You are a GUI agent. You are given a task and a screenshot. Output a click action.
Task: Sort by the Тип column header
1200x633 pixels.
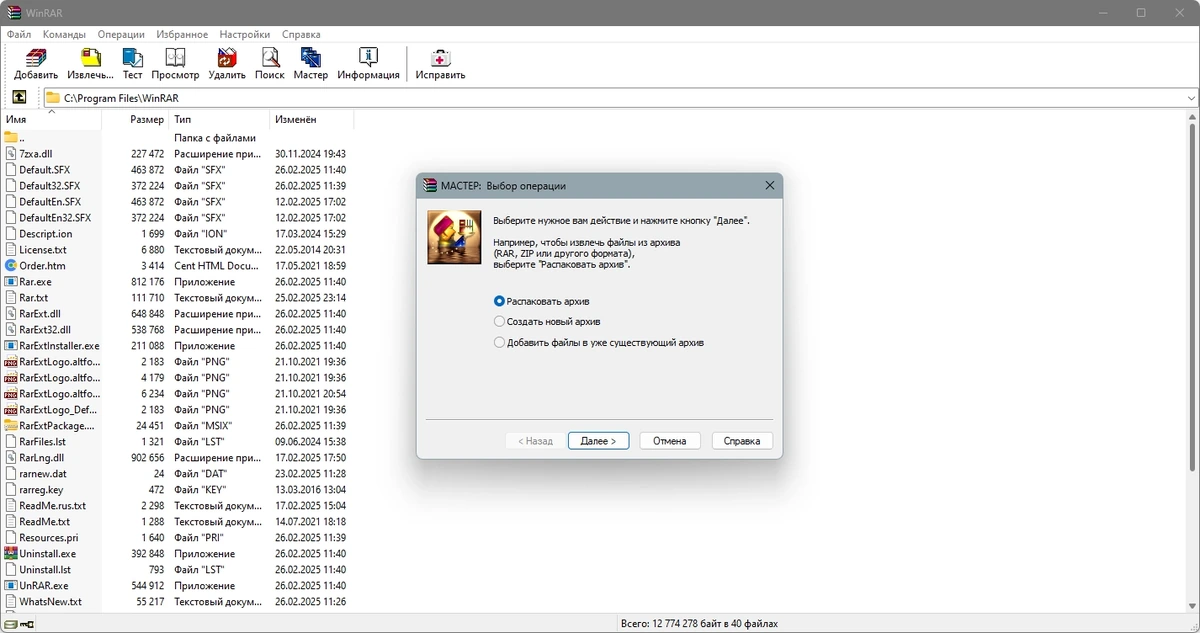point(219,119)
